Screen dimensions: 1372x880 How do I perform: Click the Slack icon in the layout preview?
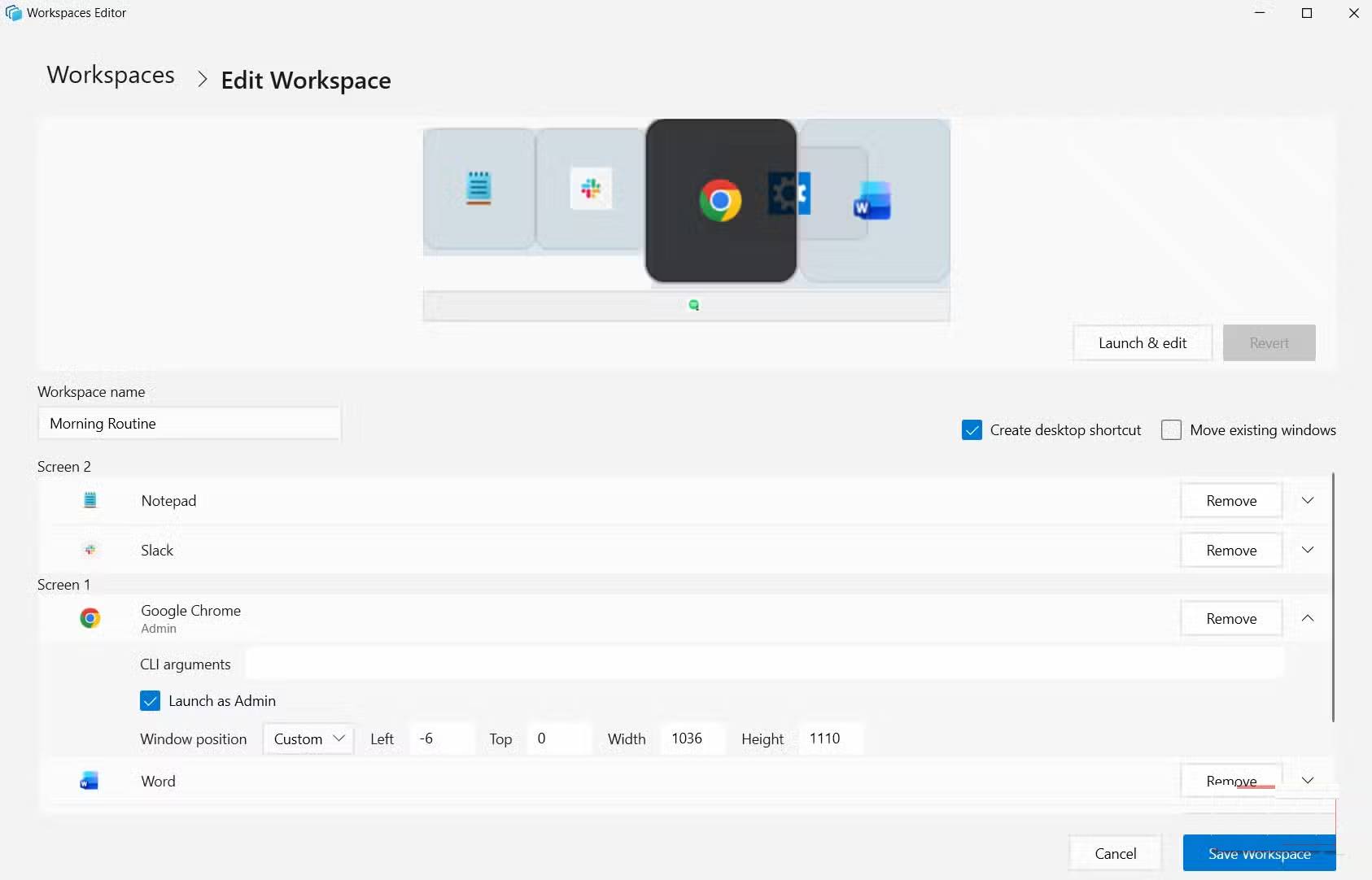click(x=591, y=189)
